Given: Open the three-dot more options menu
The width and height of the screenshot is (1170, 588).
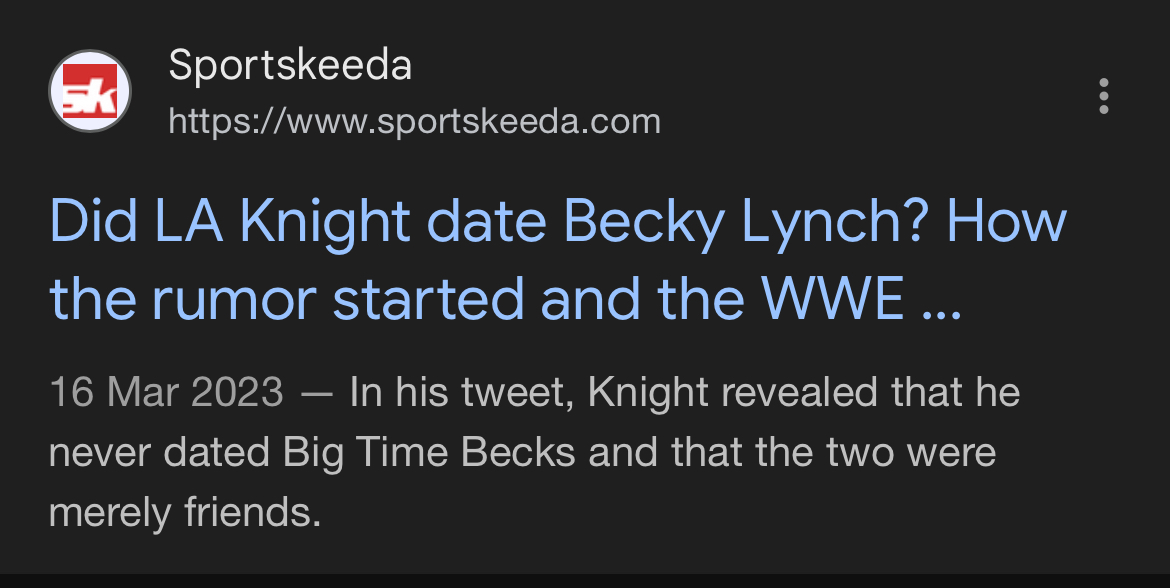Looking at the screenshot, I should [x=1104, y=96].
